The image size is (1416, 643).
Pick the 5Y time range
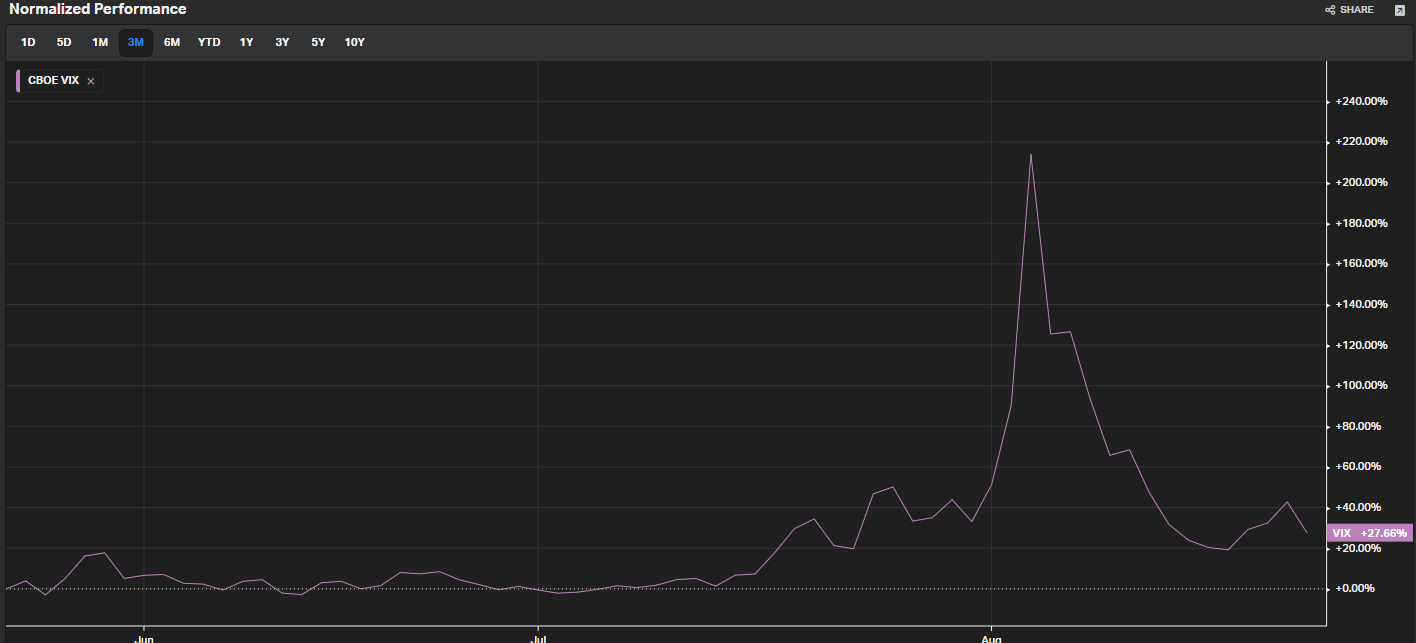[x=318, y=42]
